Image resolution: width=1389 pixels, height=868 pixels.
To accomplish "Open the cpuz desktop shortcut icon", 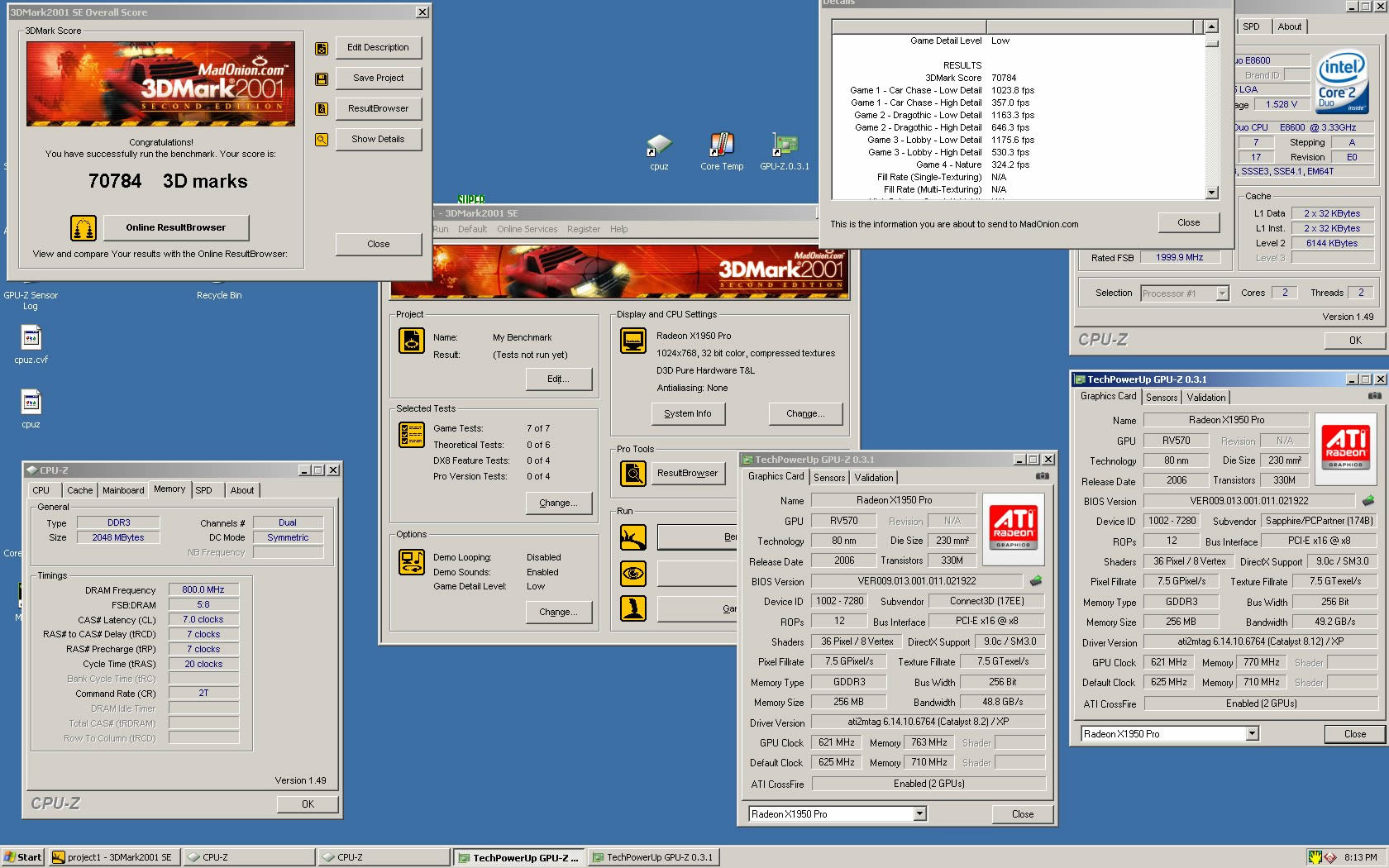I will tap(659, 146).
